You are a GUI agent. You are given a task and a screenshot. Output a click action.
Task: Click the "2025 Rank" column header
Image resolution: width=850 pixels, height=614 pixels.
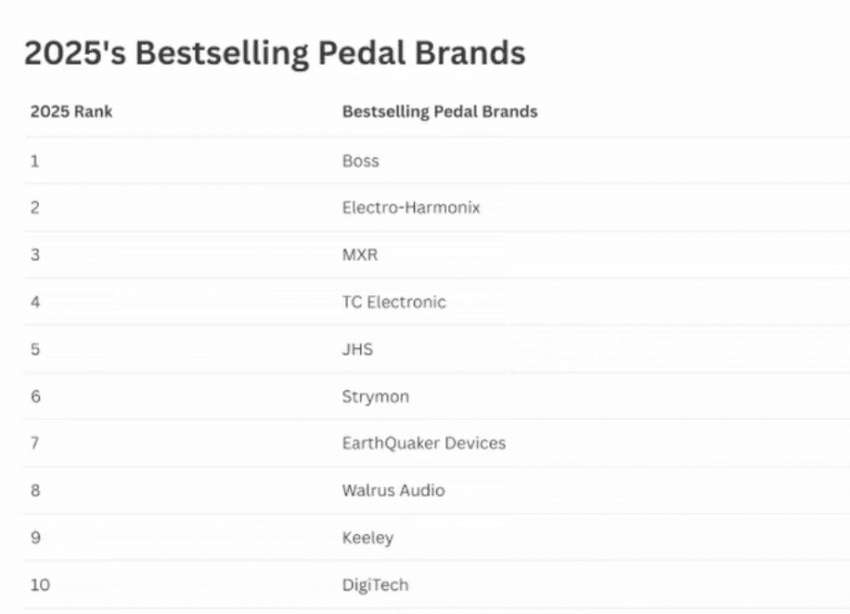(71, 111)
